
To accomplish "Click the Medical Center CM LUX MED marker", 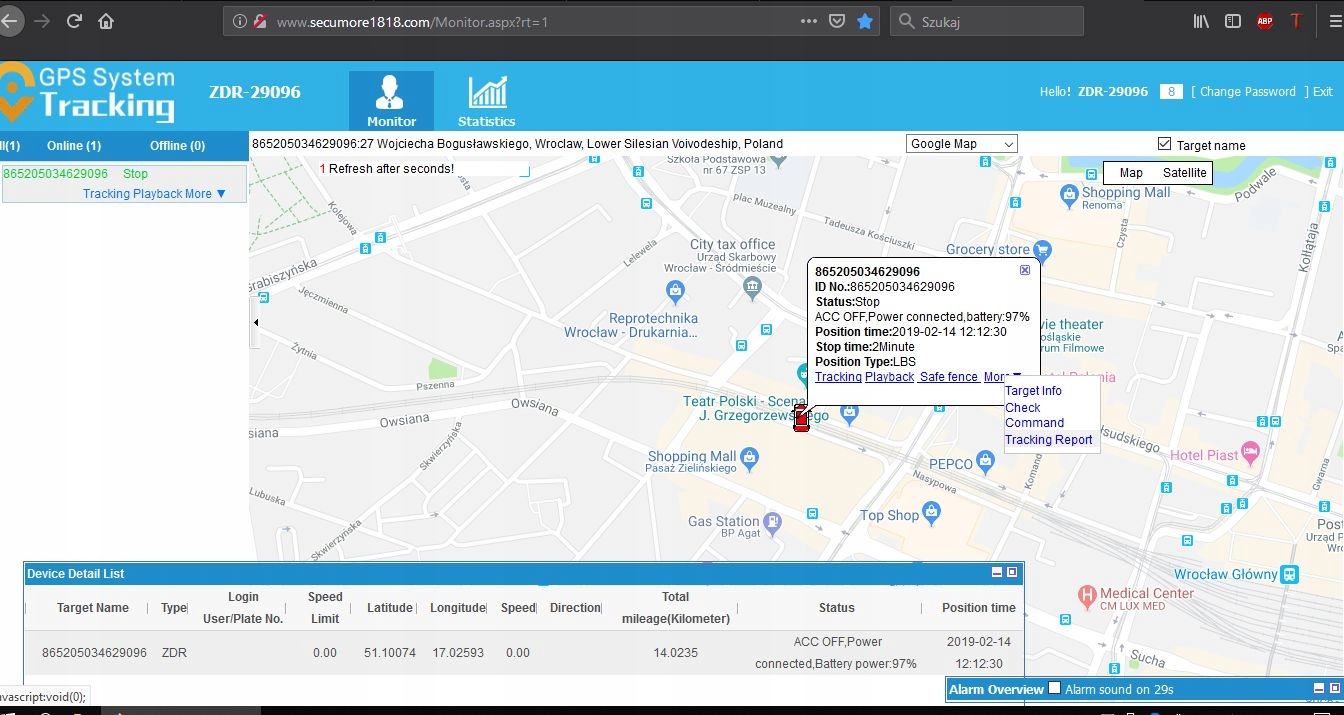I will pos(1087,597).
